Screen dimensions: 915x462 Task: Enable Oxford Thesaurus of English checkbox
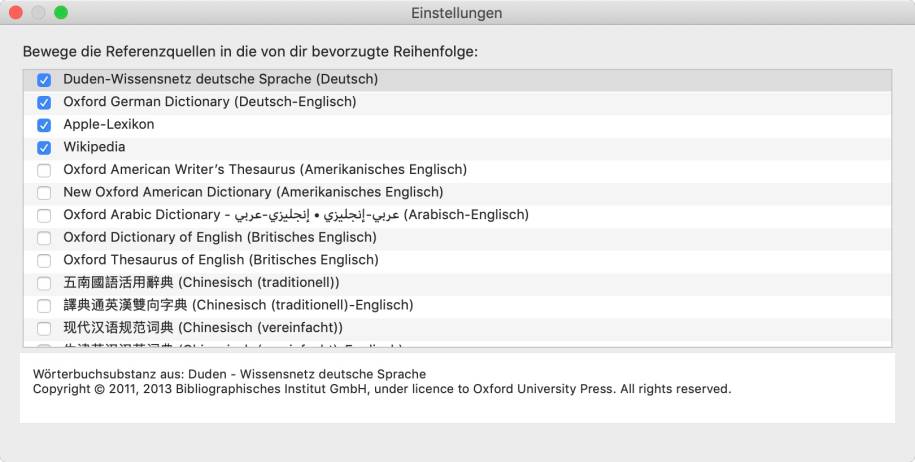44,260
